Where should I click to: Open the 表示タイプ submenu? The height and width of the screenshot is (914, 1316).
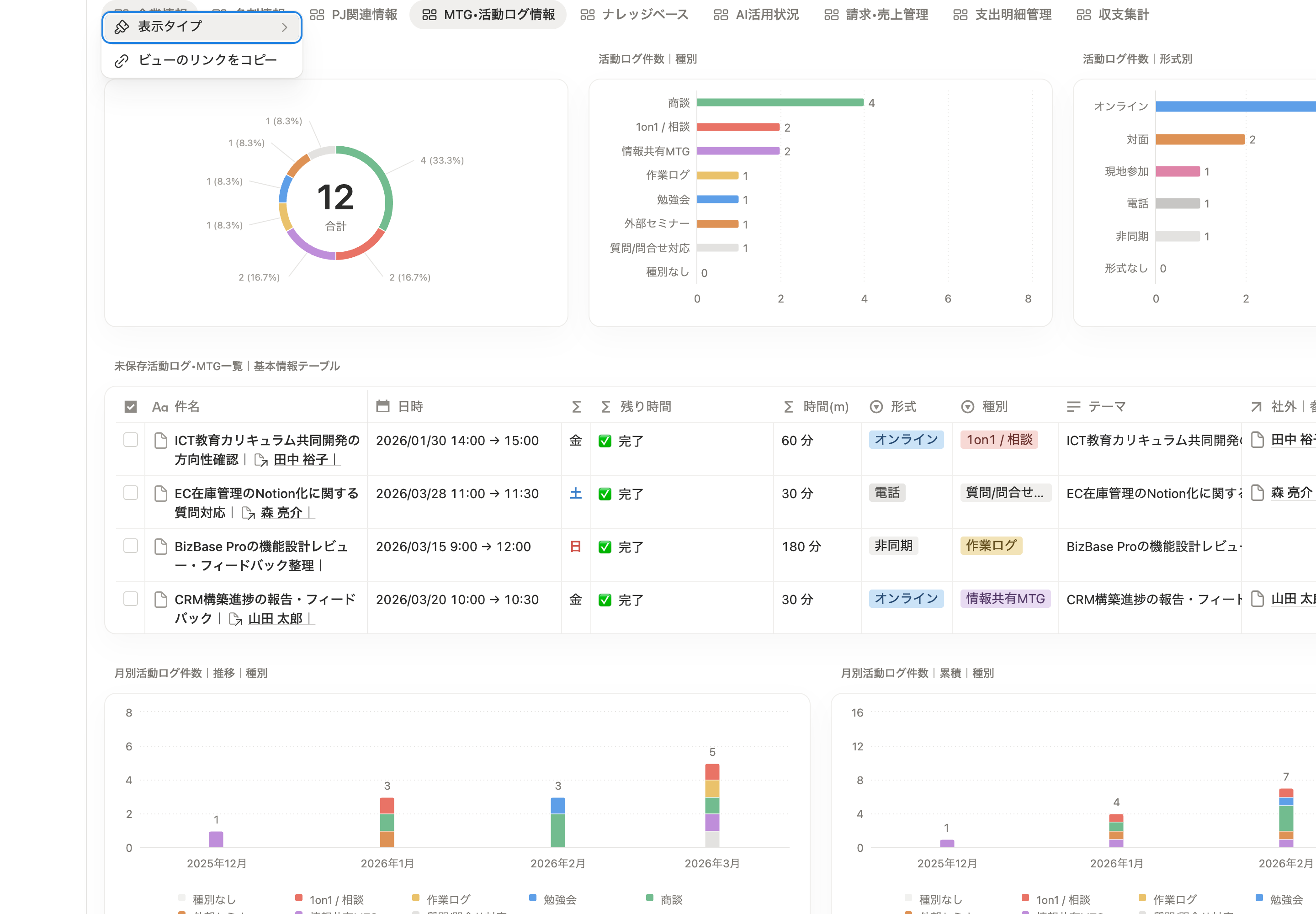point(202,27)
